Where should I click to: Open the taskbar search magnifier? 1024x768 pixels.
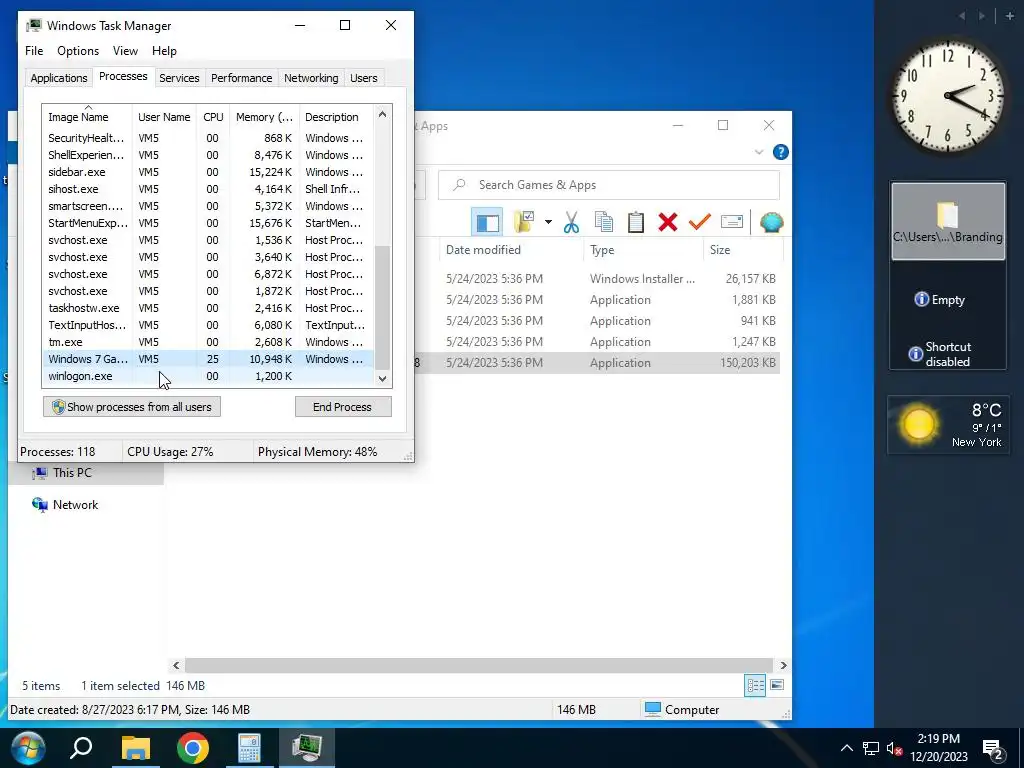[x=81, y=748]
